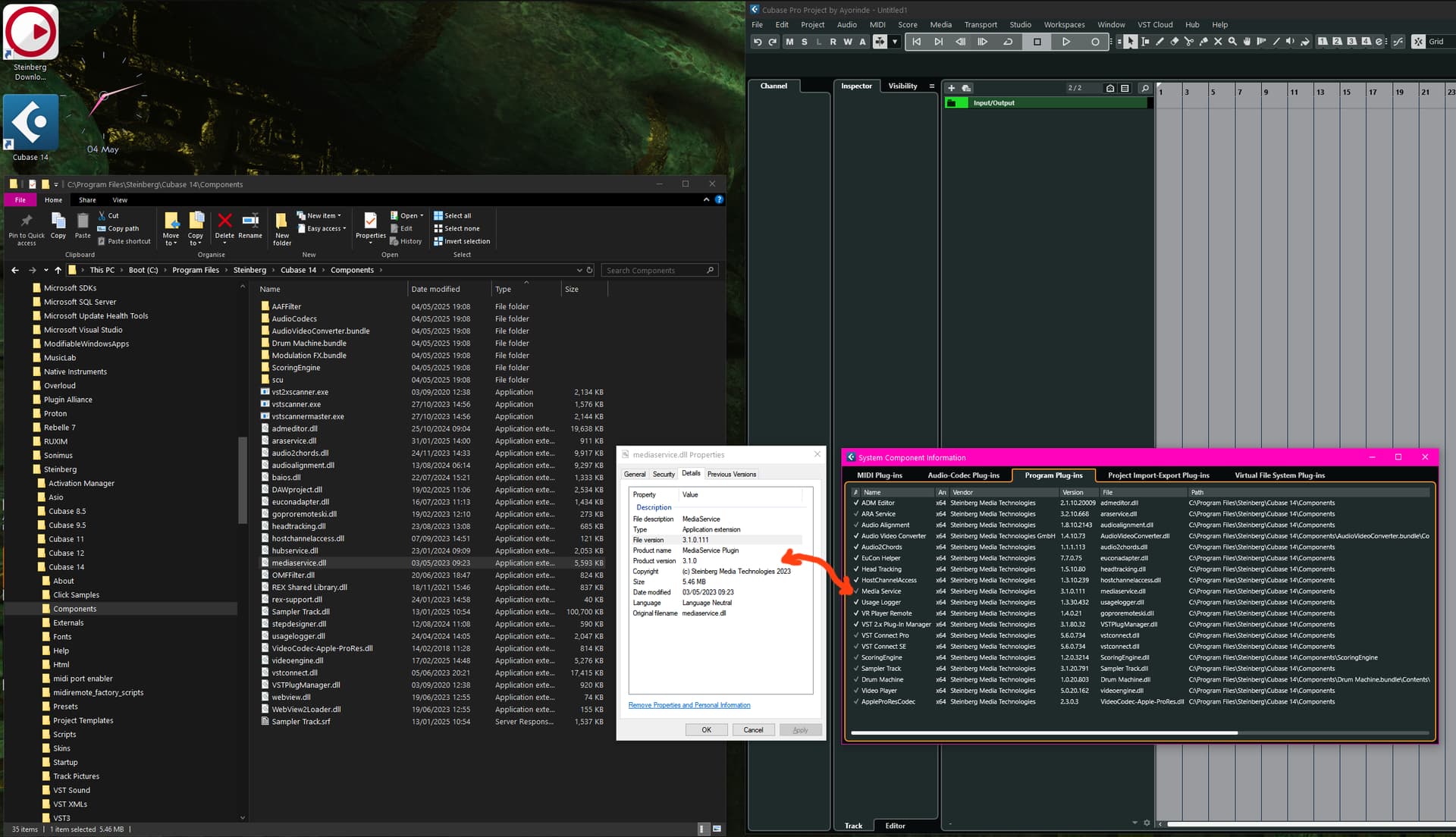Screen dimensions: 1456x837
Task: Refresh the Components folder view
Action: click(589, 270)
